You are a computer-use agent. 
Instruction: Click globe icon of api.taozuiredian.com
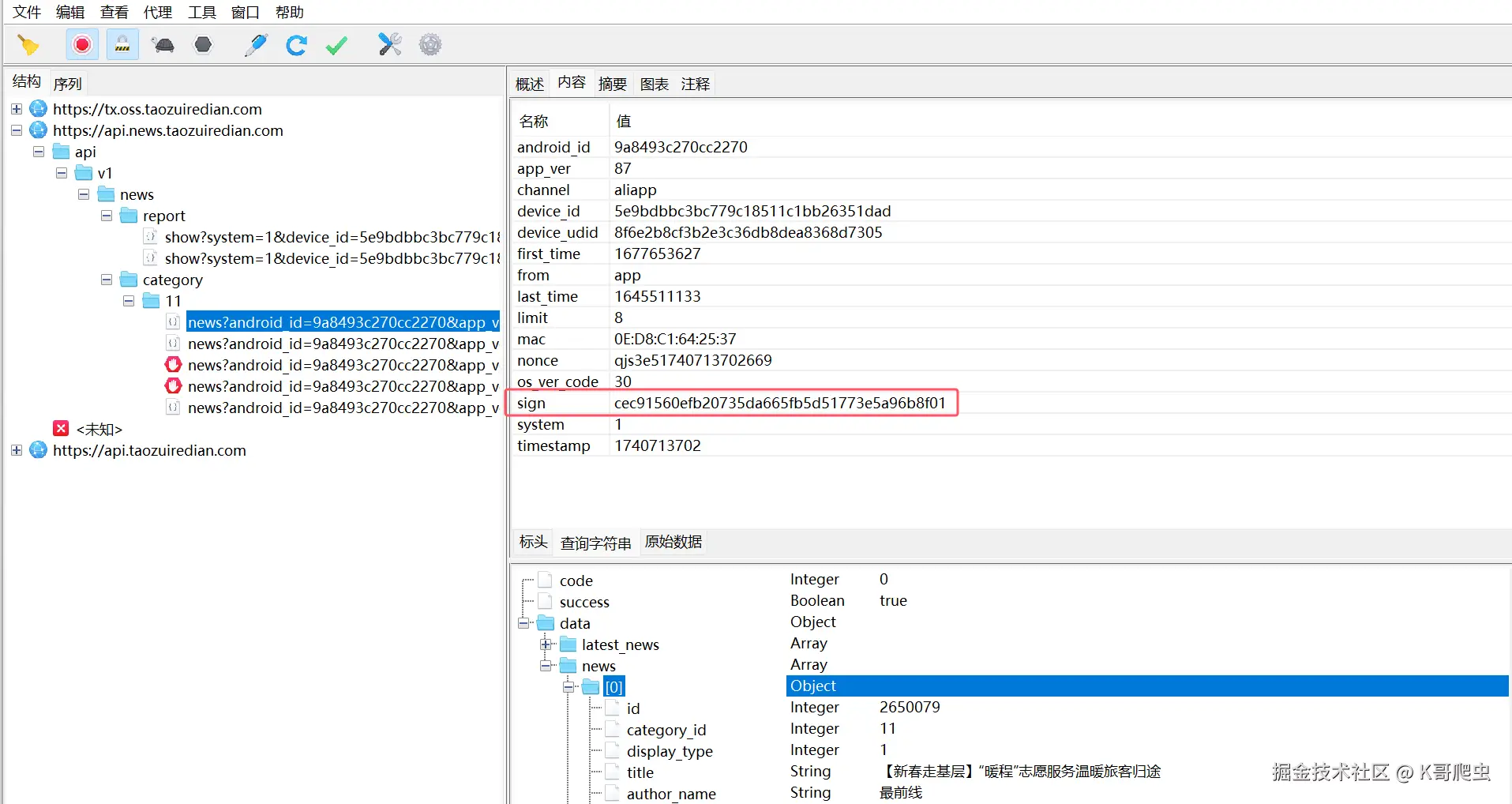(x=38, y=449)
